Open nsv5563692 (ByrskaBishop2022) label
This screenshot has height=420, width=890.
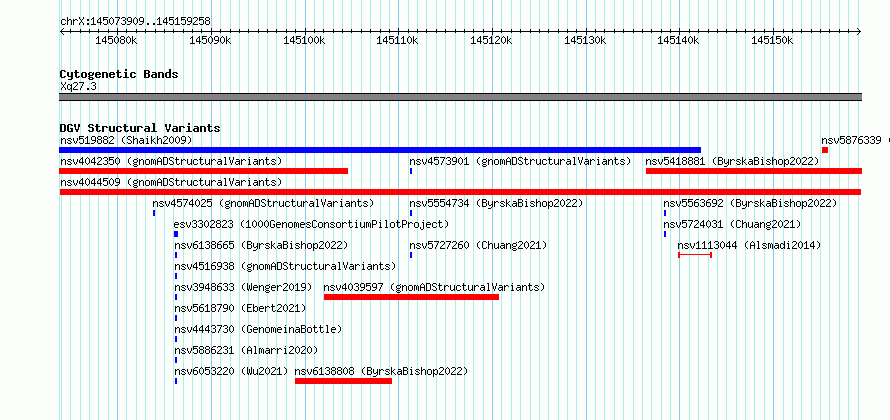tap(750, 203)
